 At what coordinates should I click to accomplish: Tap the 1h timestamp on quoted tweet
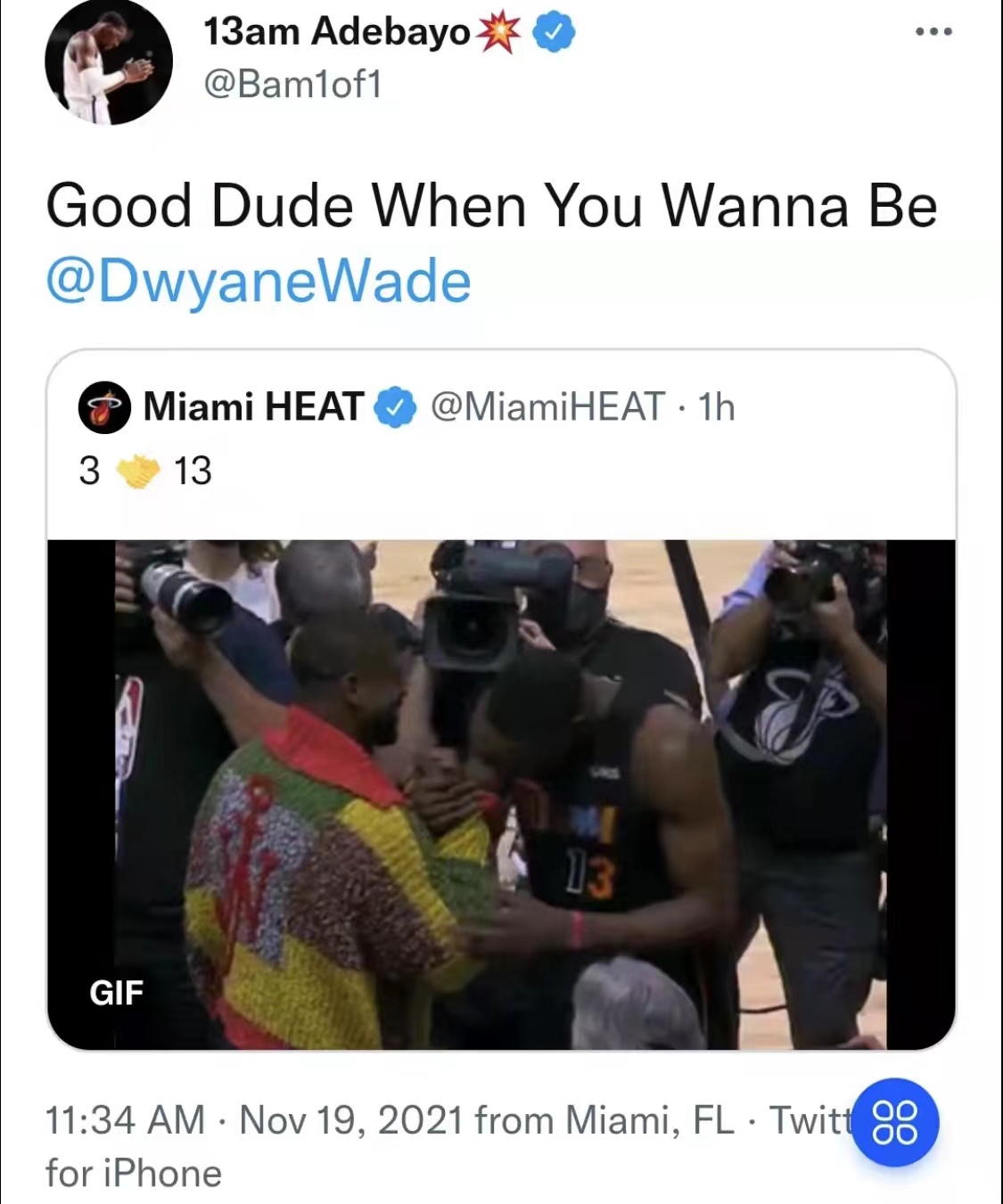[x=717, y=407]
